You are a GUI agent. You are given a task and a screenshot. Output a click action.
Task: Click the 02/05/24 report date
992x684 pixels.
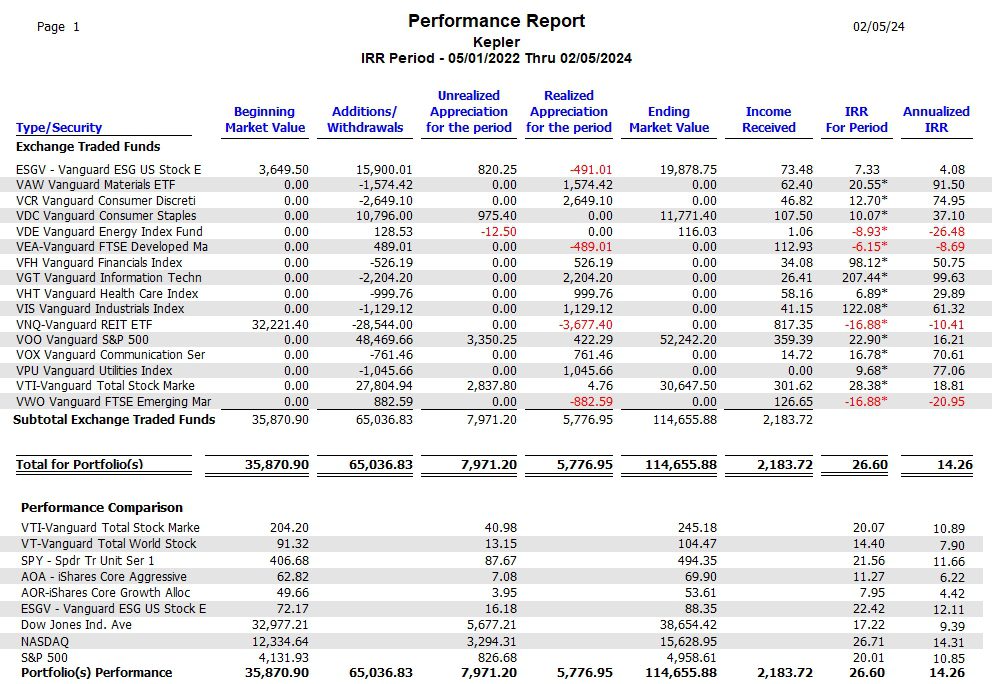pos(879,27)
